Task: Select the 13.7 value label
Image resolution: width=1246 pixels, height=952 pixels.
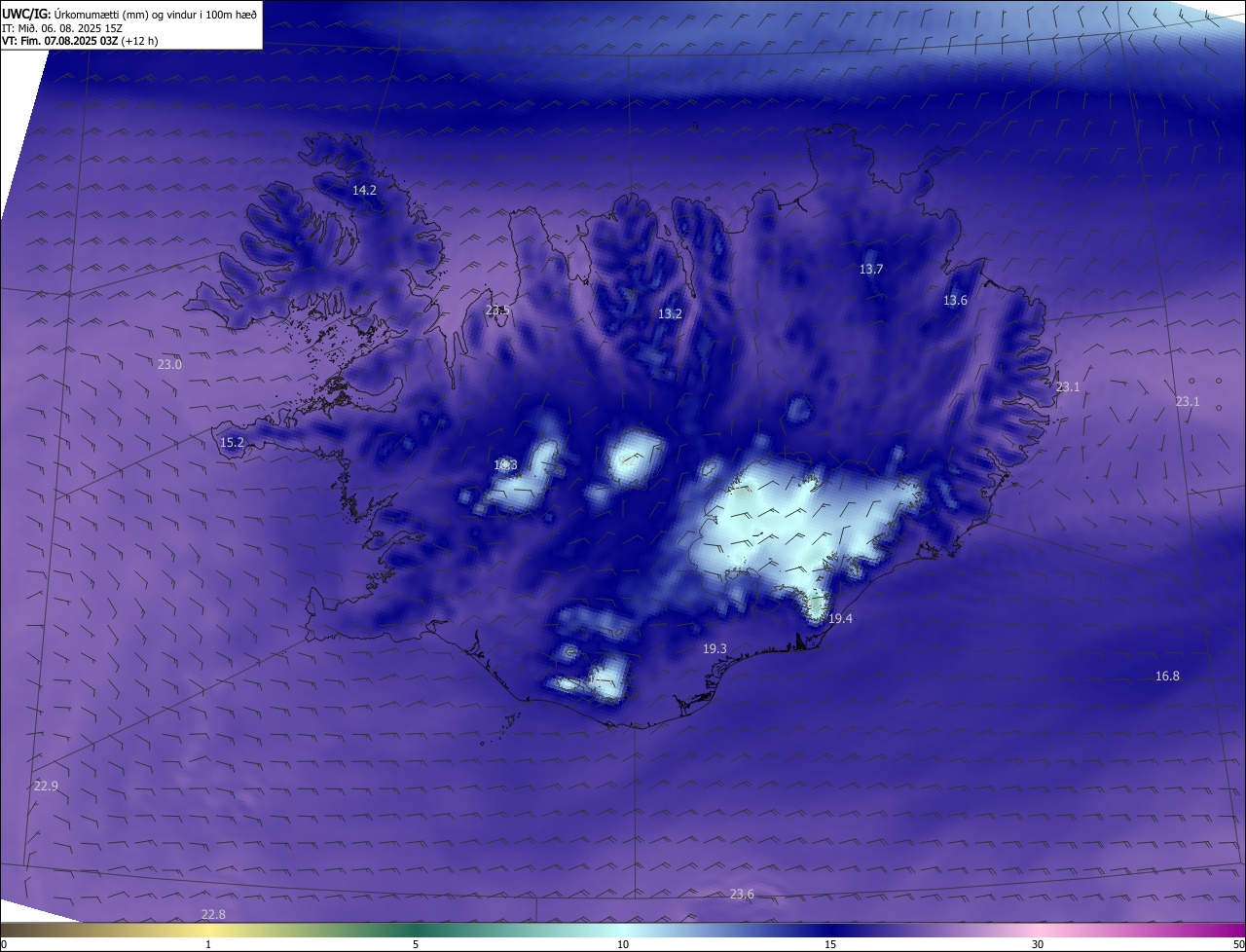Action: [x=871, y=270]
